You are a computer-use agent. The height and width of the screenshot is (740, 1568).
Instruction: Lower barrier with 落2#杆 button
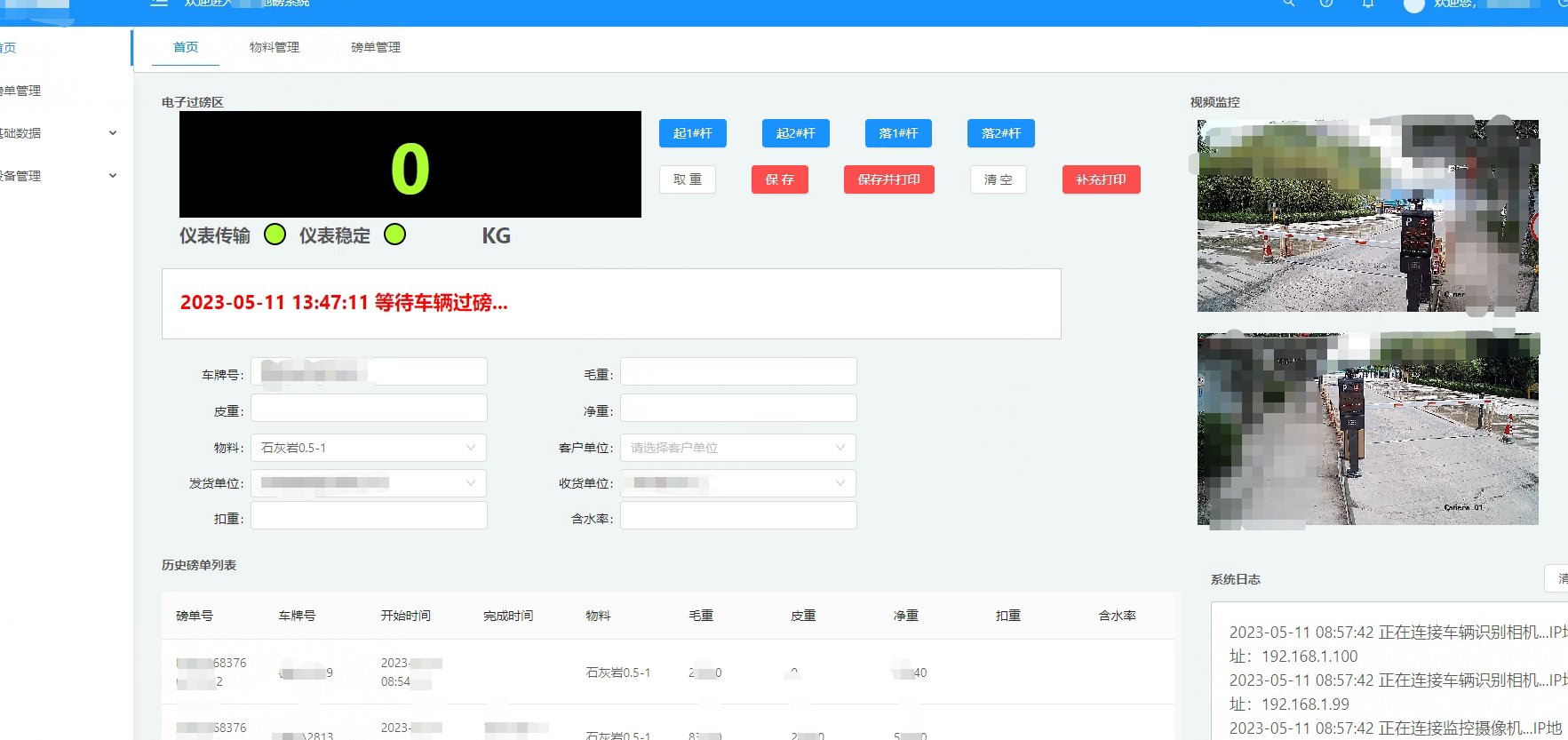pos(1001,133)
